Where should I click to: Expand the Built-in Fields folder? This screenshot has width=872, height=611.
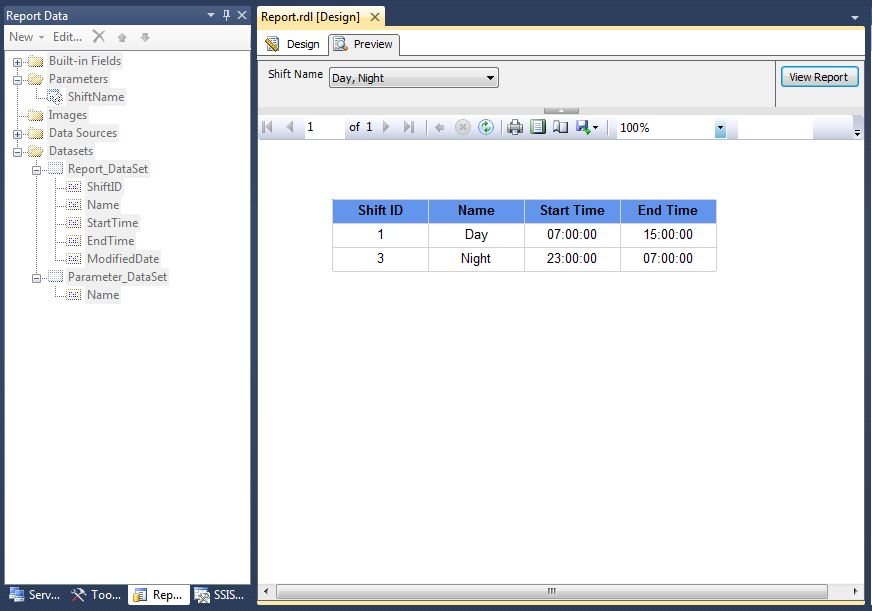pos(17,62)
